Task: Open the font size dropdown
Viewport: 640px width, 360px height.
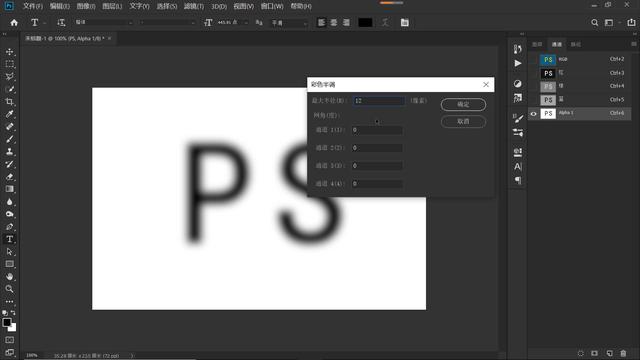Action: tap(246, 23)
